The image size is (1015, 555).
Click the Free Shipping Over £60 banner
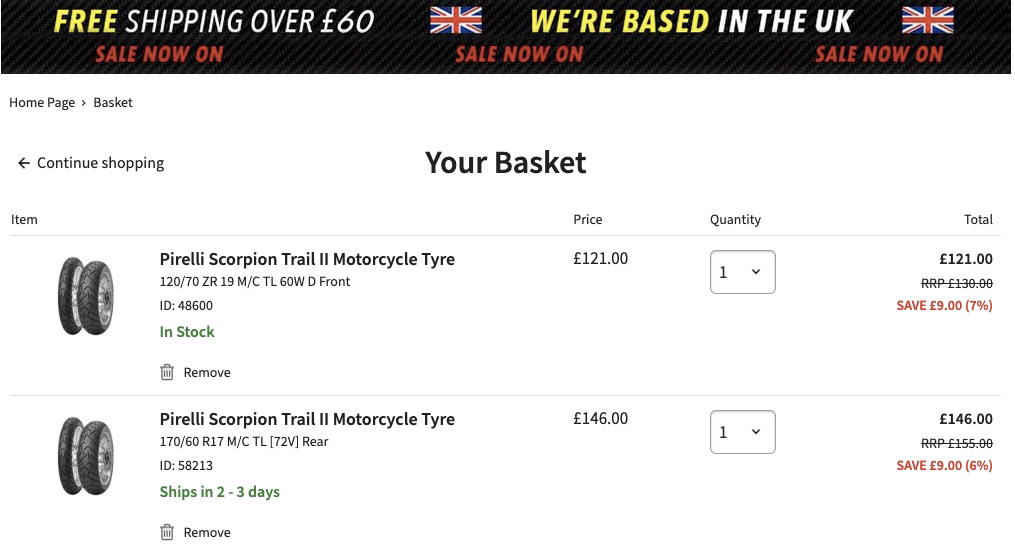(214, 21)
